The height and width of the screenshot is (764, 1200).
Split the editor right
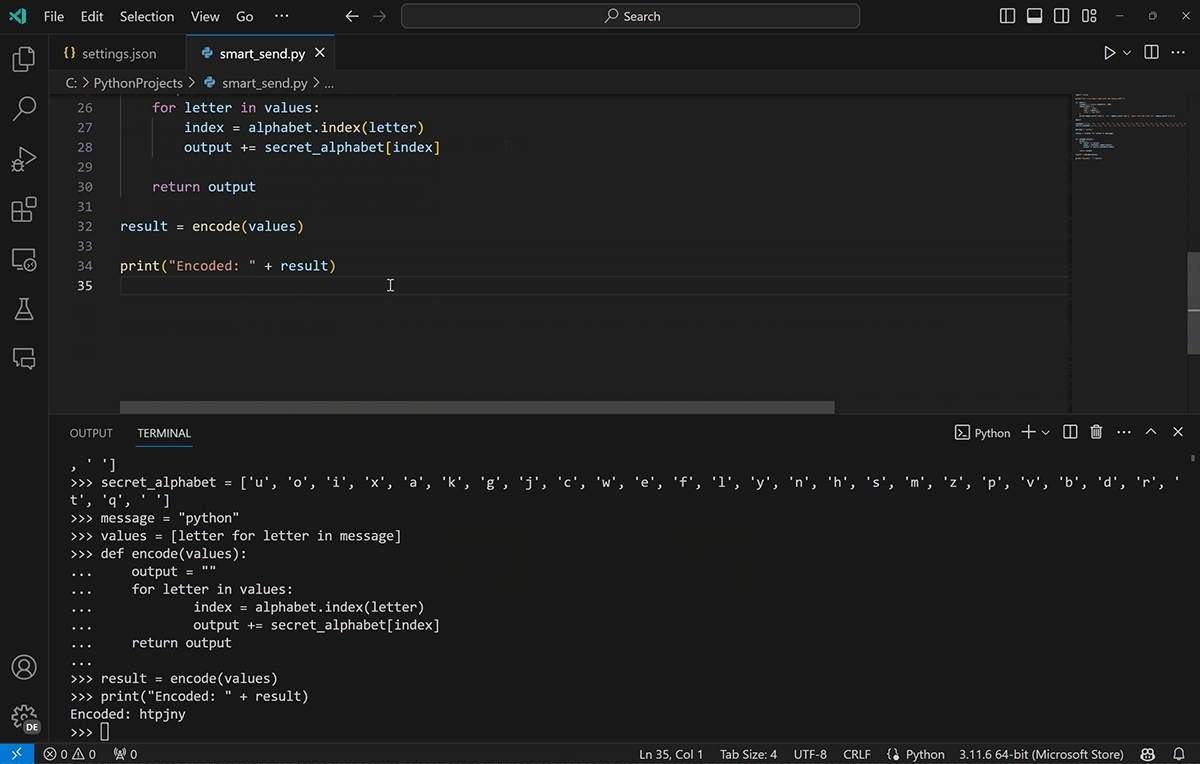point(1151,53)
